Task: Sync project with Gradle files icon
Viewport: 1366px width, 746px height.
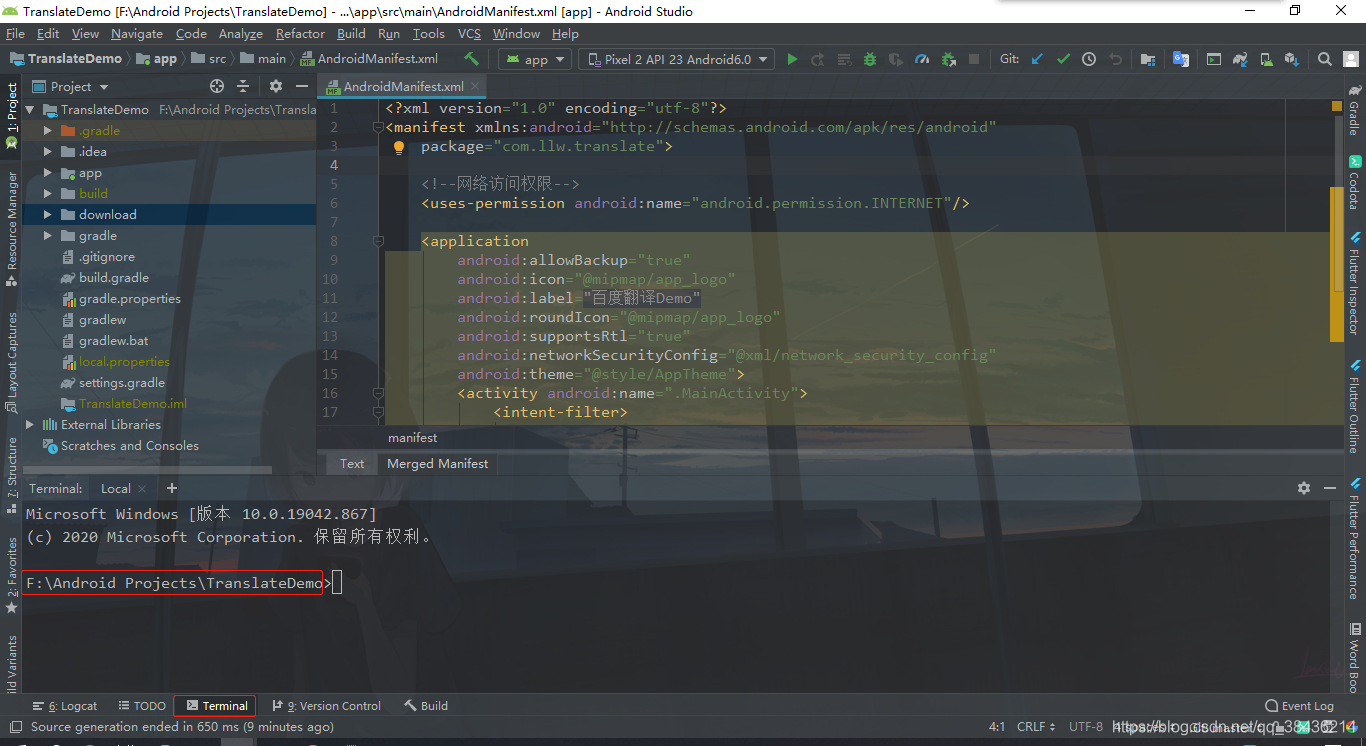Action: 1240,59
